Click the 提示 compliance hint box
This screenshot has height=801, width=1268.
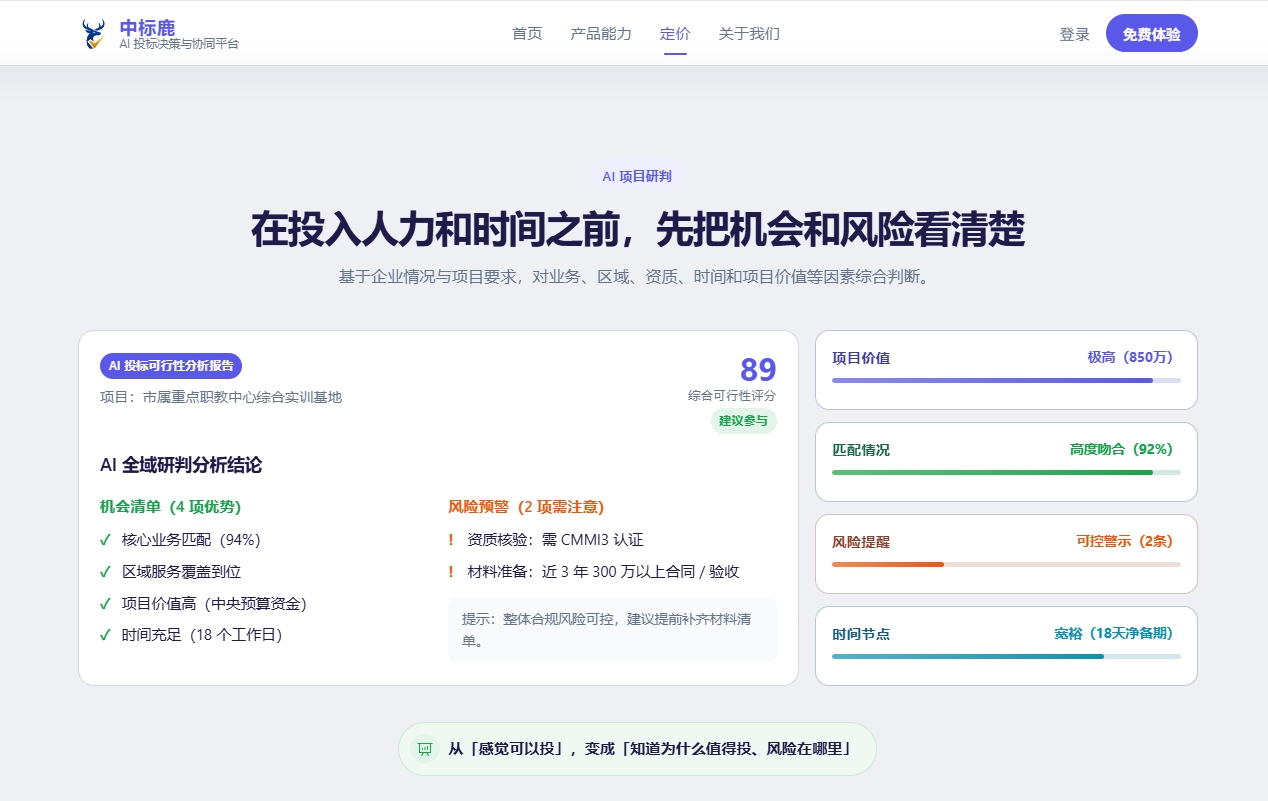(612, 630)
